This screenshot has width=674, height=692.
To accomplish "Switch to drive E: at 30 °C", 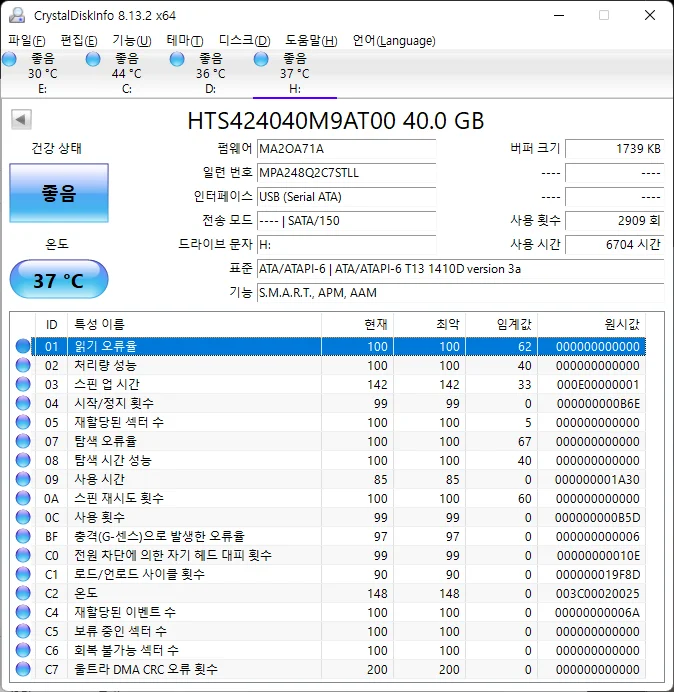I will (42, 73).
